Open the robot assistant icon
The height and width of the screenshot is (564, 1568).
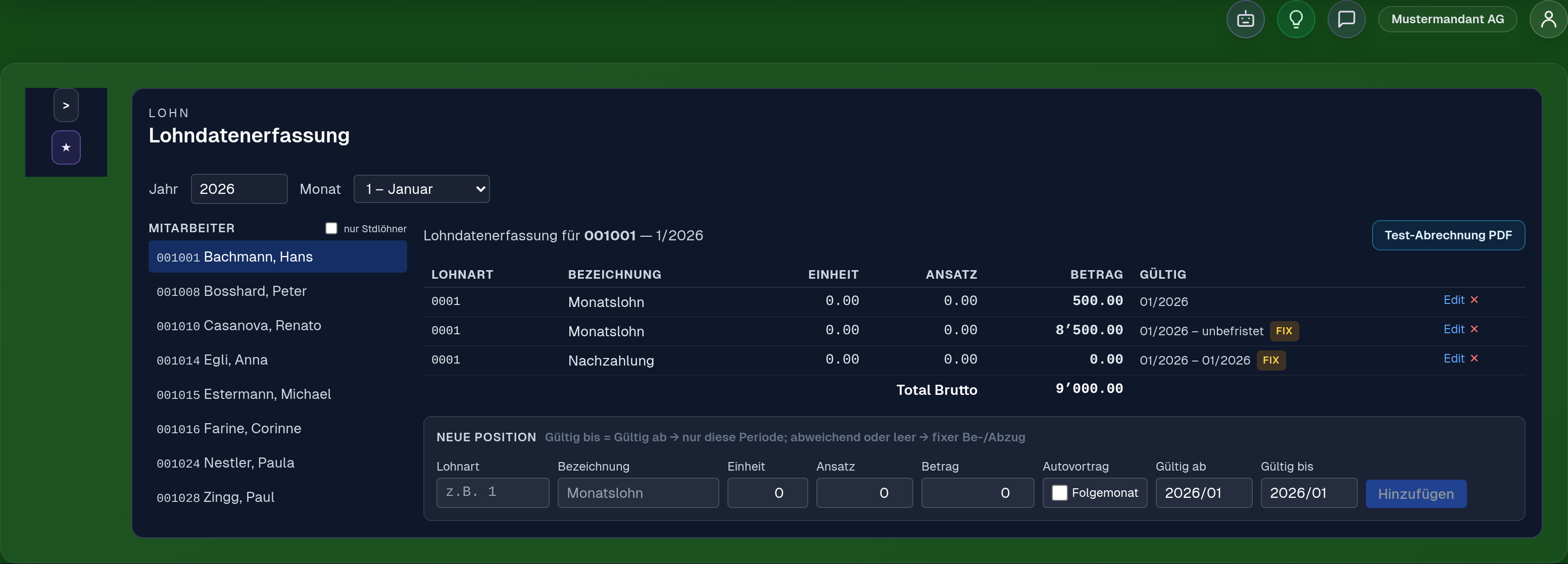pyautogui.click(x=1245, y=20)
